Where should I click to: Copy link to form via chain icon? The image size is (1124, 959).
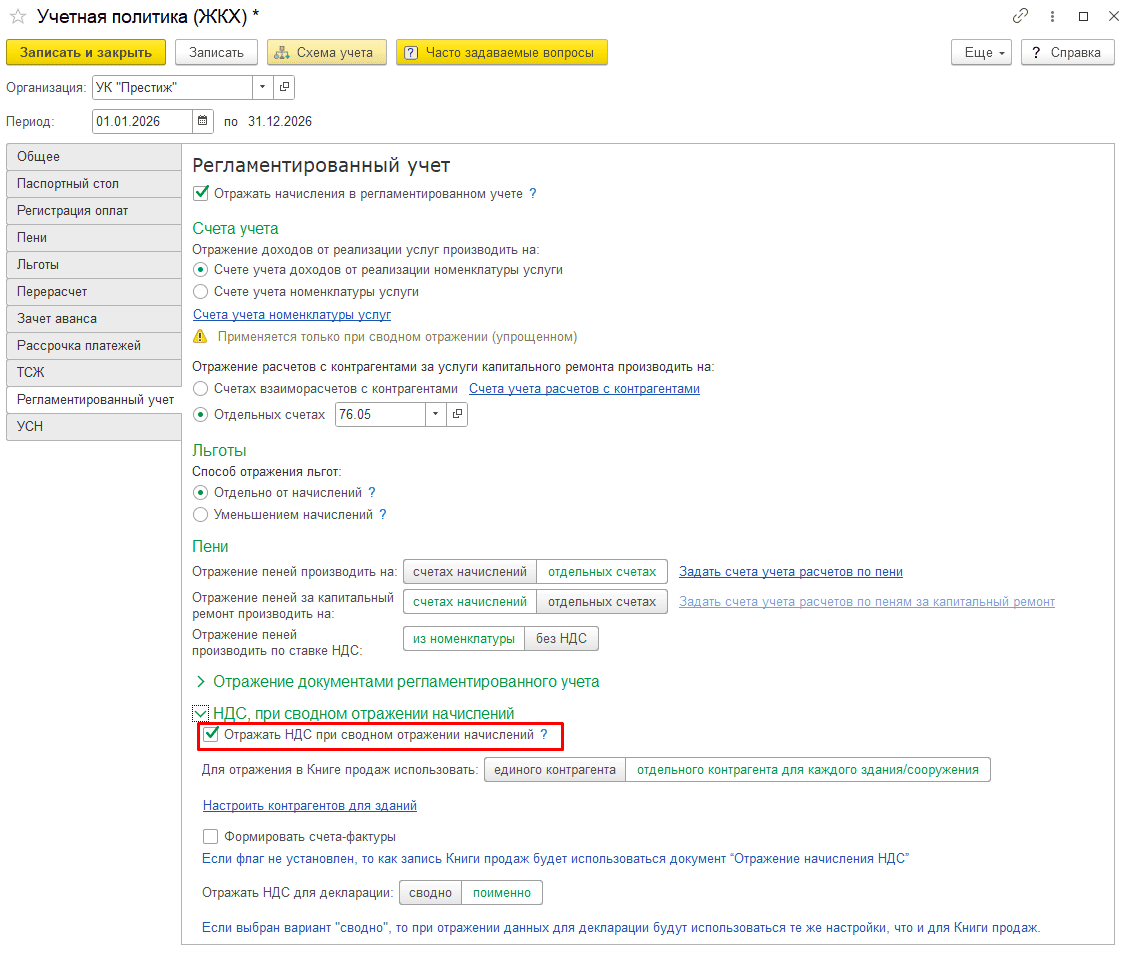pos(1020,17)
